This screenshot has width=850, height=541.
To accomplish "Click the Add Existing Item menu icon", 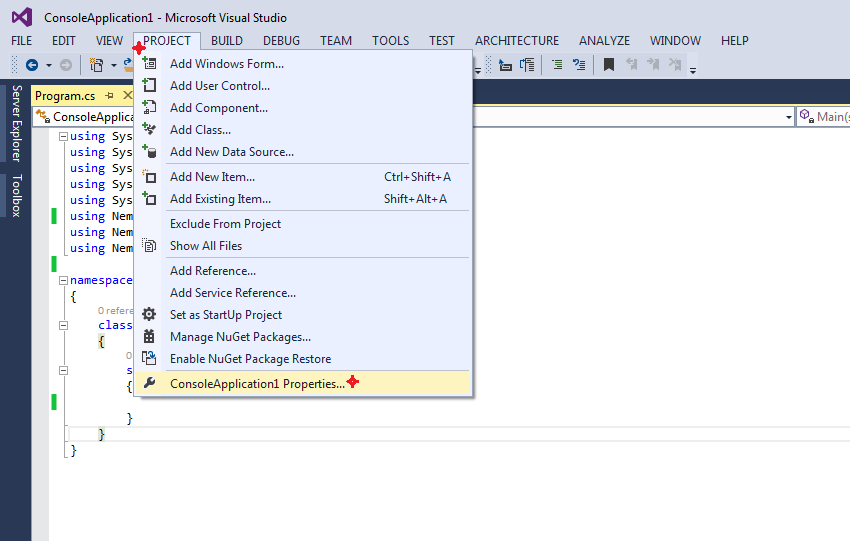I will [x=149, y=198].
